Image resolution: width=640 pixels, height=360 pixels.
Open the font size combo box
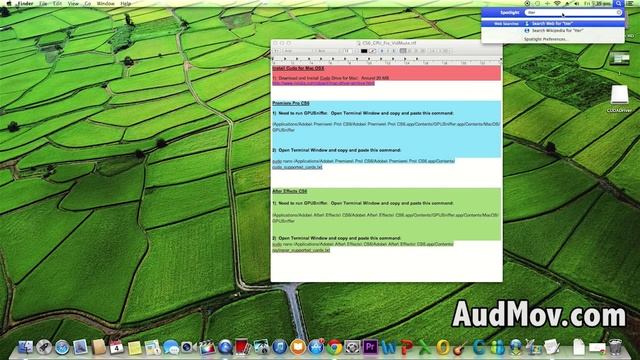pos(348,51)
